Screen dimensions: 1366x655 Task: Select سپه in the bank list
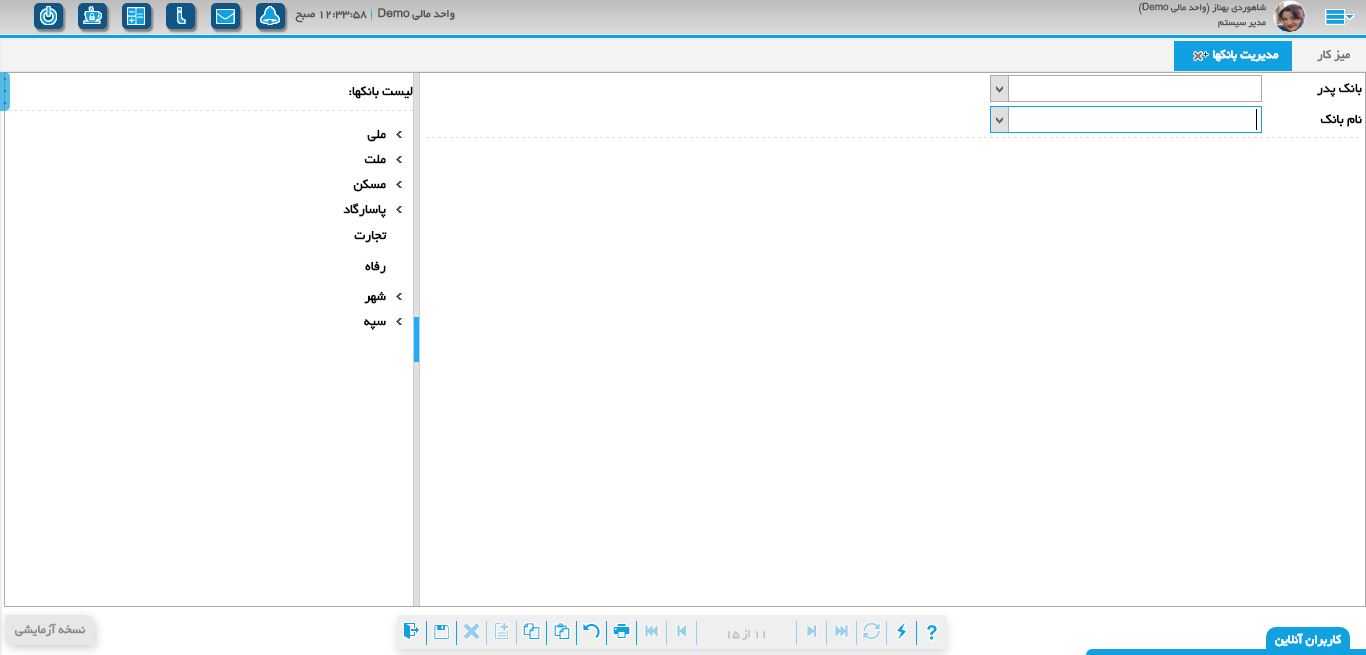[375, 321]
